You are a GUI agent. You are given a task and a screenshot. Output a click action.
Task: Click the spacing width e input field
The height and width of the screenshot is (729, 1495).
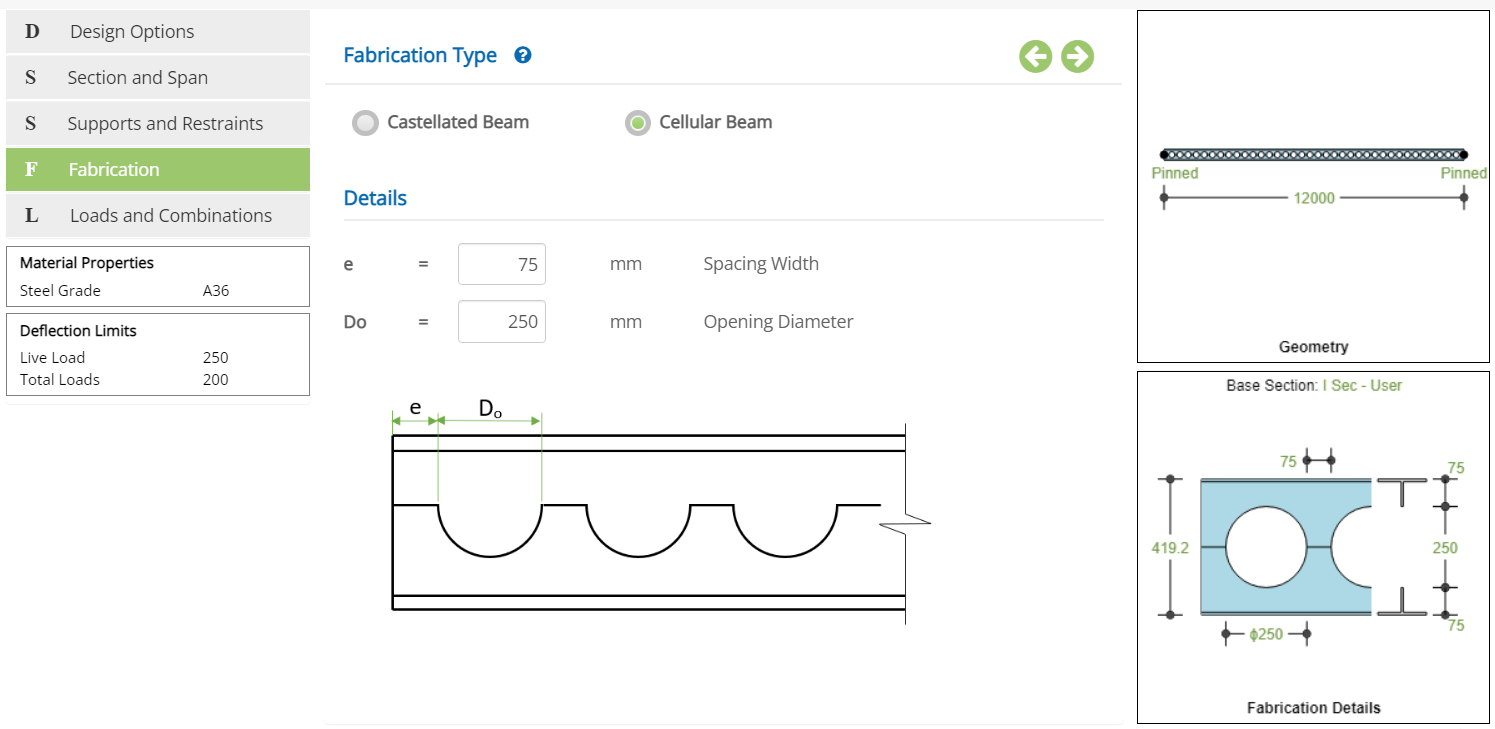(x=502, y=264)
